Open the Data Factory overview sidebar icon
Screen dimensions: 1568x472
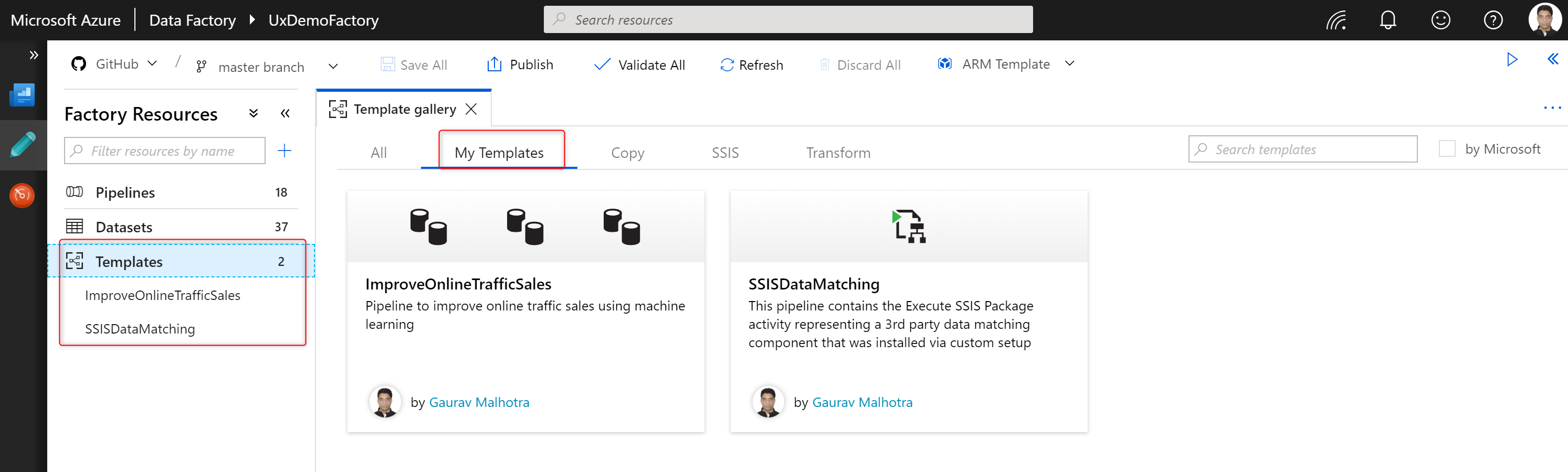pos(23,95)
